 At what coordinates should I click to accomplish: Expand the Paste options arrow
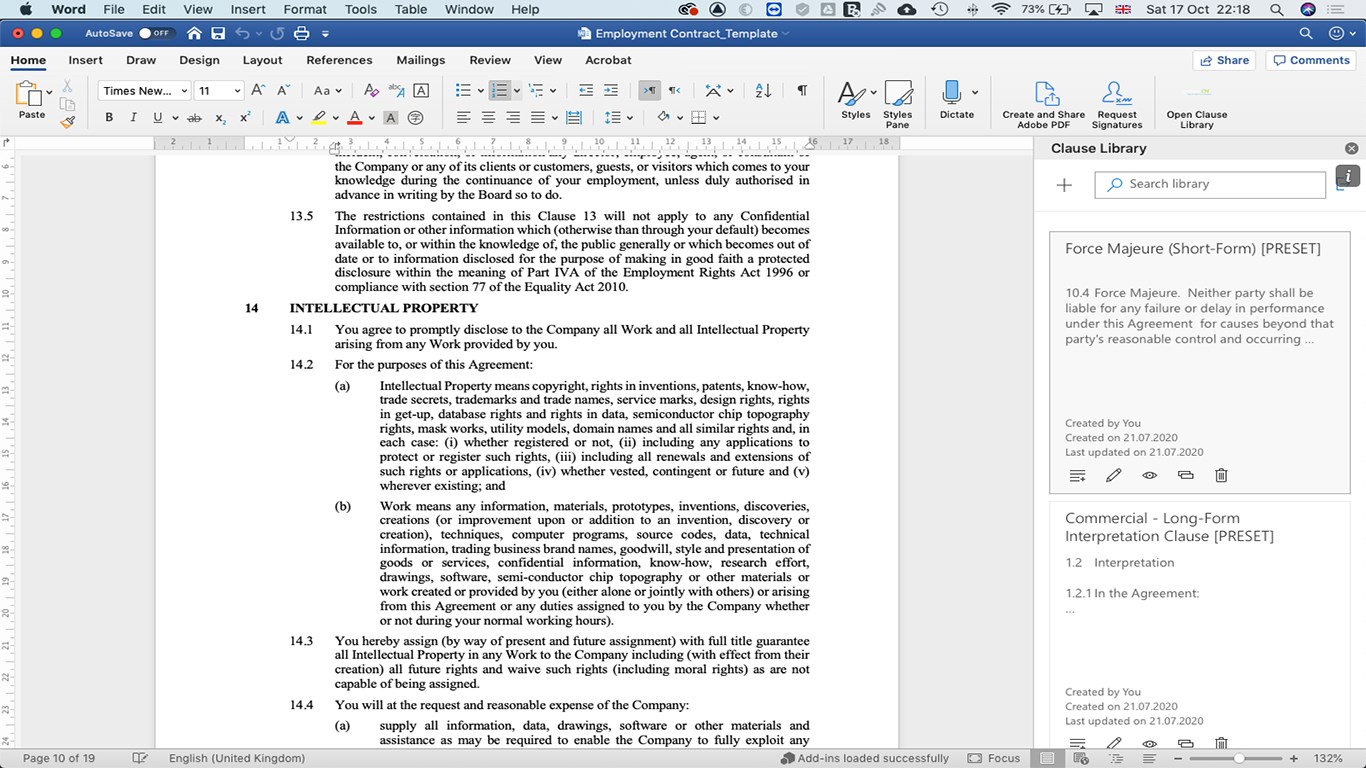[x=49, y=92]
